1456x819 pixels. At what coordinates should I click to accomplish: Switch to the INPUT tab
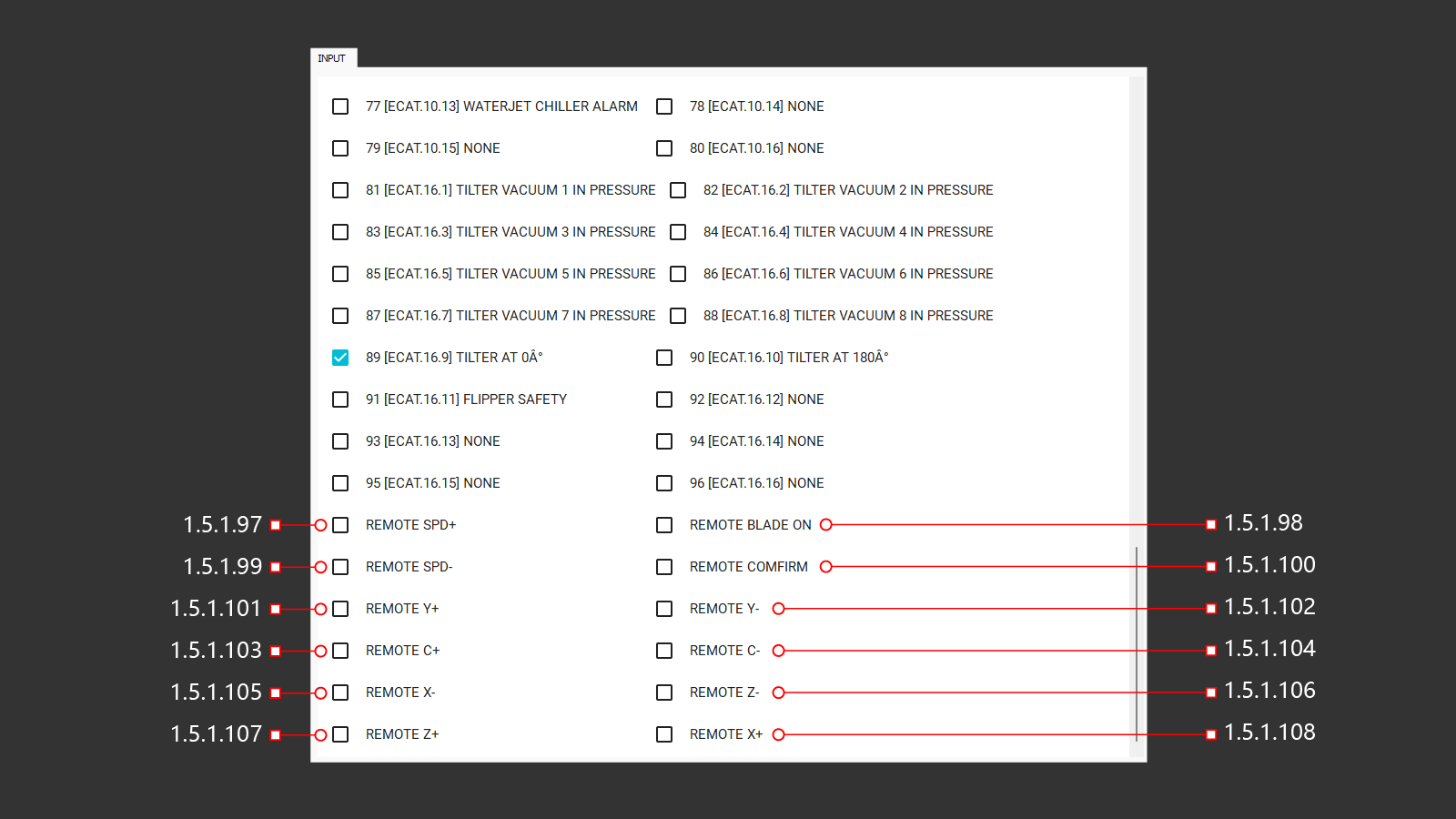click(x=332, y=58)
